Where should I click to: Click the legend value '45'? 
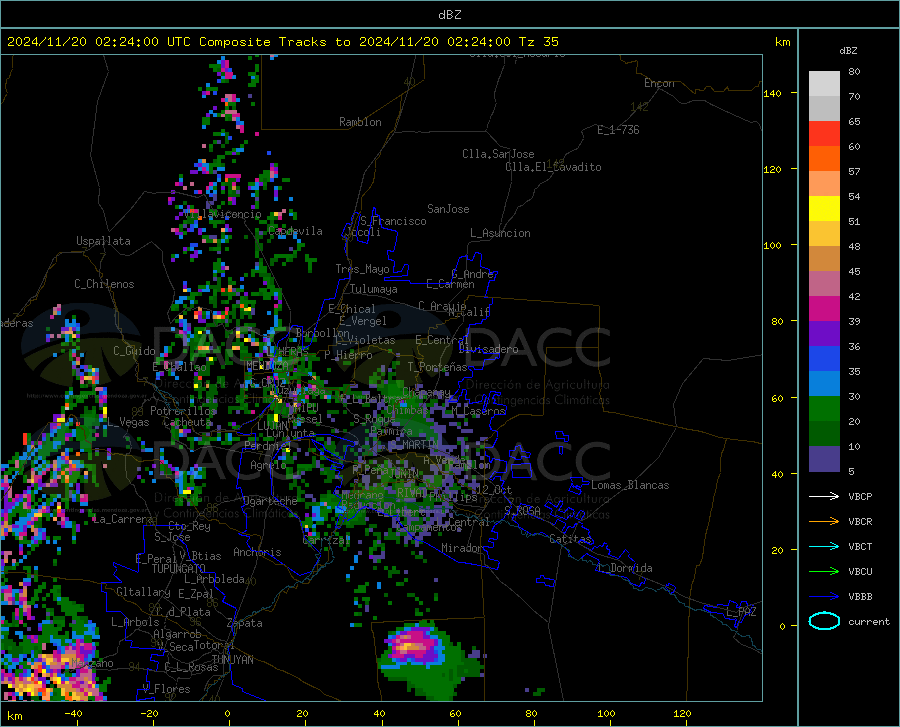click(x=854, y=271)
